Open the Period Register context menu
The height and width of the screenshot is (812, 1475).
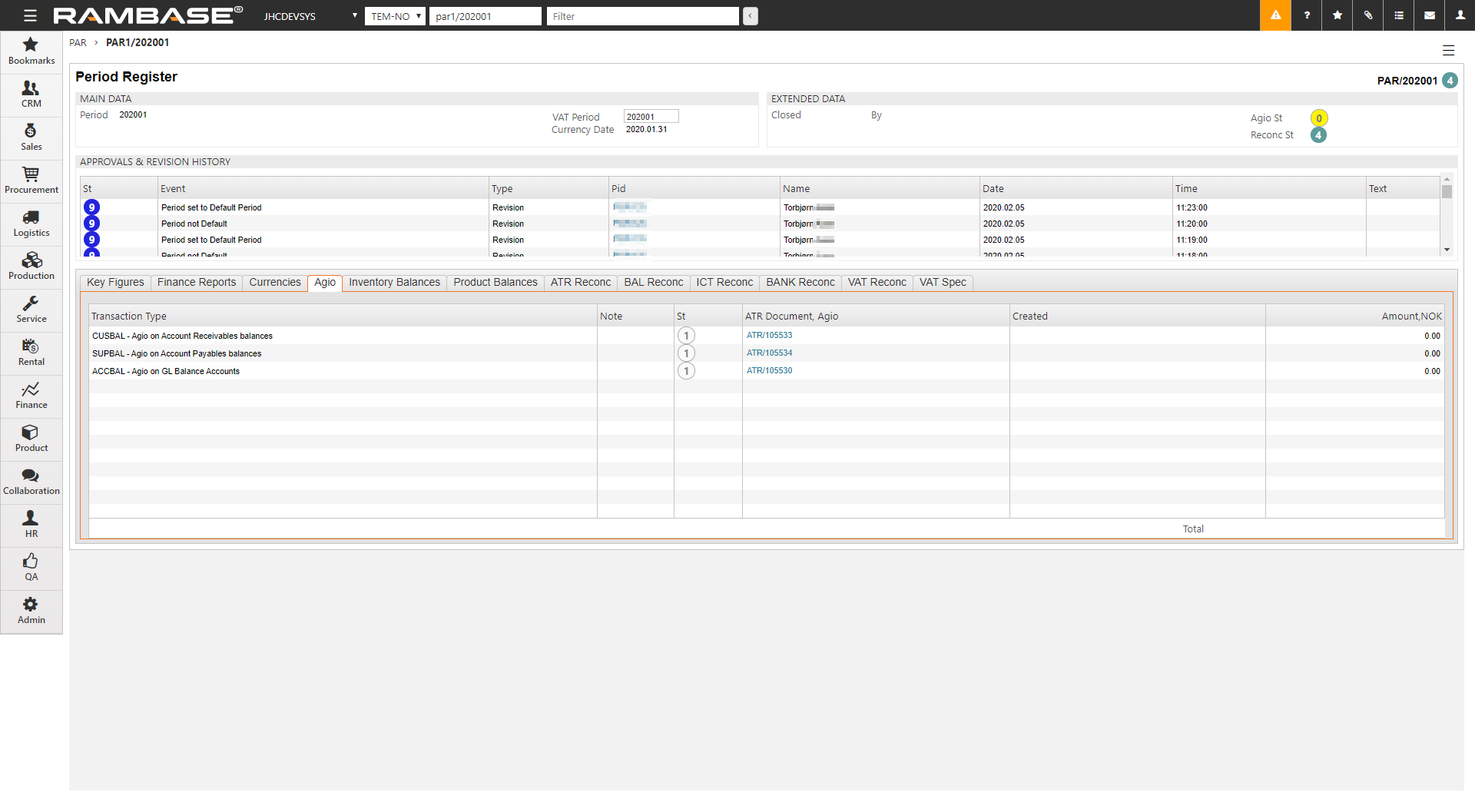(x=1448, y=51)
